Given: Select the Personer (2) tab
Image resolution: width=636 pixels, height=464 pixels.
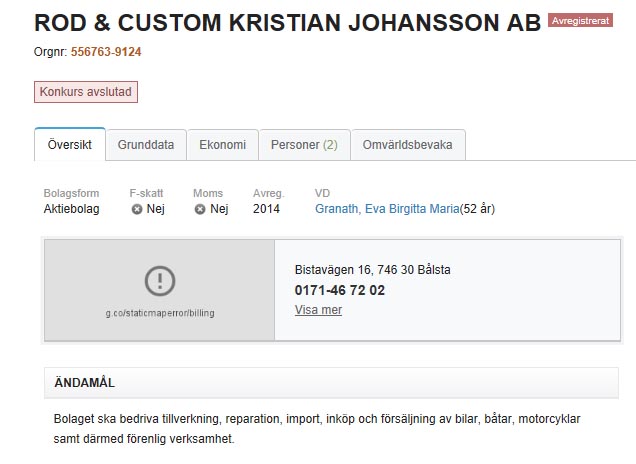Looking at the screenshot, I should [304, 145].
